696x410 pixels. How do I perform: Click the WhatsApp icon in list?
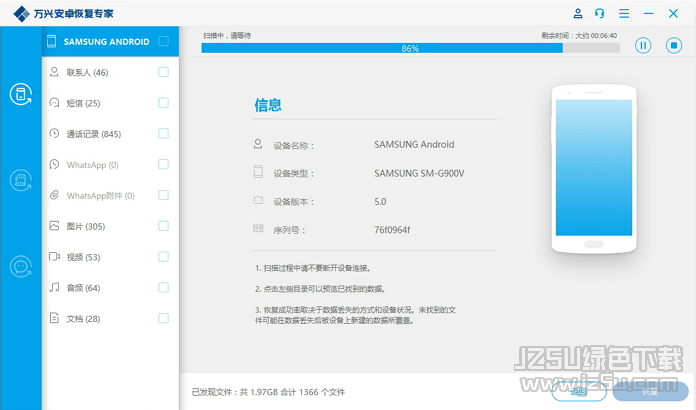coord(54,165)
